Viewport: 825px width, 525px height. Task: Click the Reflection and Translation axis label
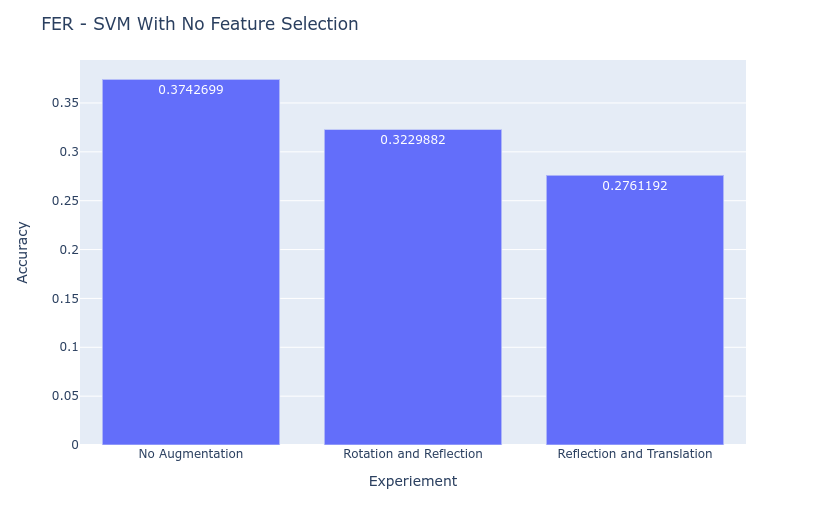click(x=635, y=454)
